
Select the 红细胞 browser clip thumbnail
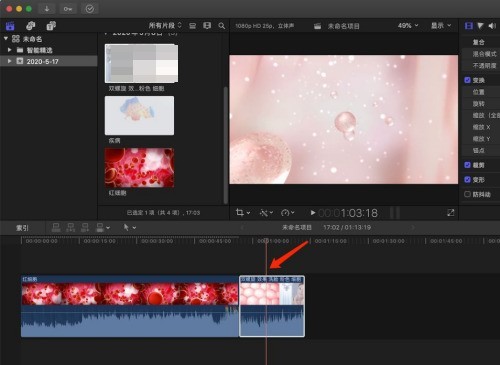(139, 168)
